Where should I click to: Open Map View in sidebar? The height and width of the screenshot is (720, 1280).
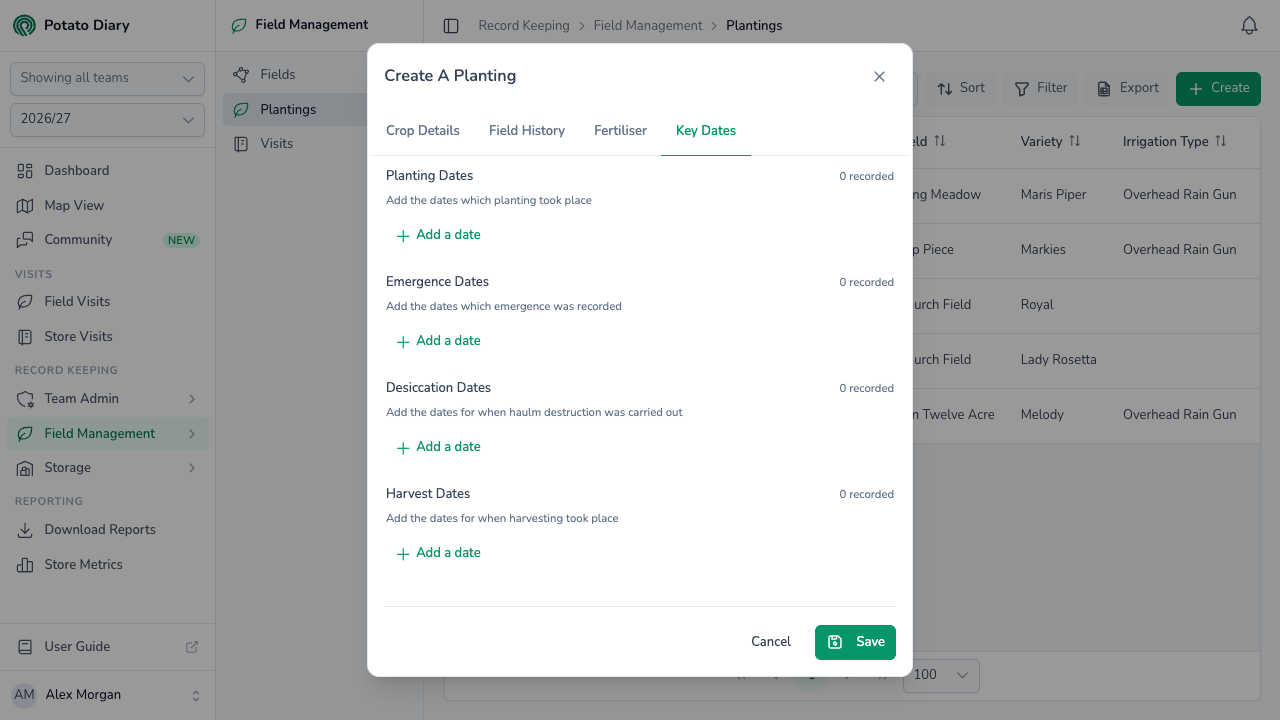coord(107,206)
